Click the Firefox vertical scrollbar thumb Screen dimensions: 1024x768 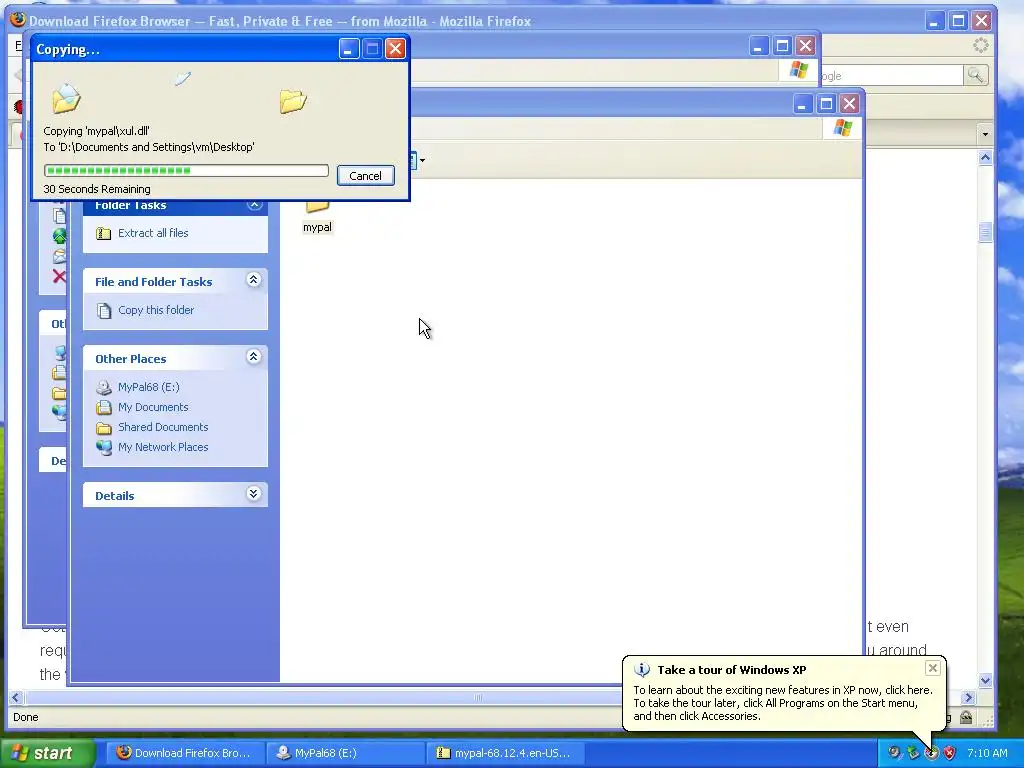coord(985,232)
